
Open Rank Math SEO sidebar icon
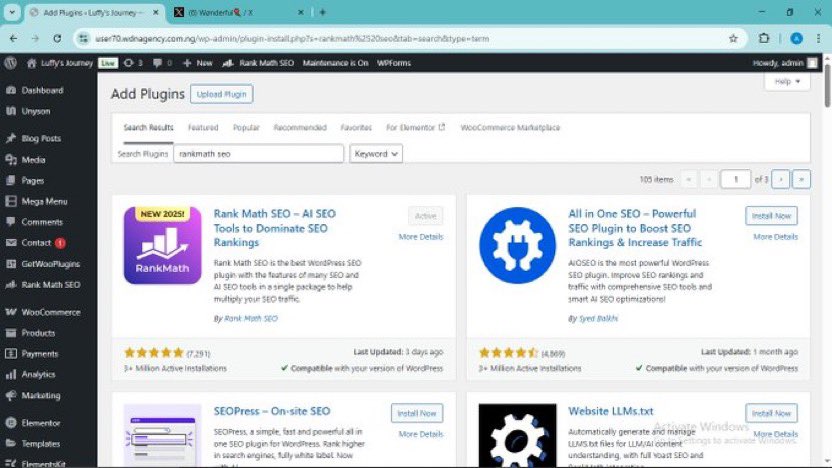point(11,284)
